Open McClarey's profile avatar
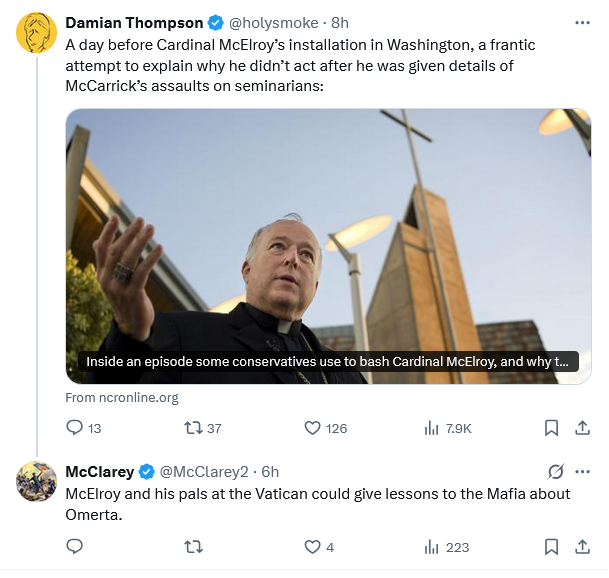The image size is (609, 578). 37,482
